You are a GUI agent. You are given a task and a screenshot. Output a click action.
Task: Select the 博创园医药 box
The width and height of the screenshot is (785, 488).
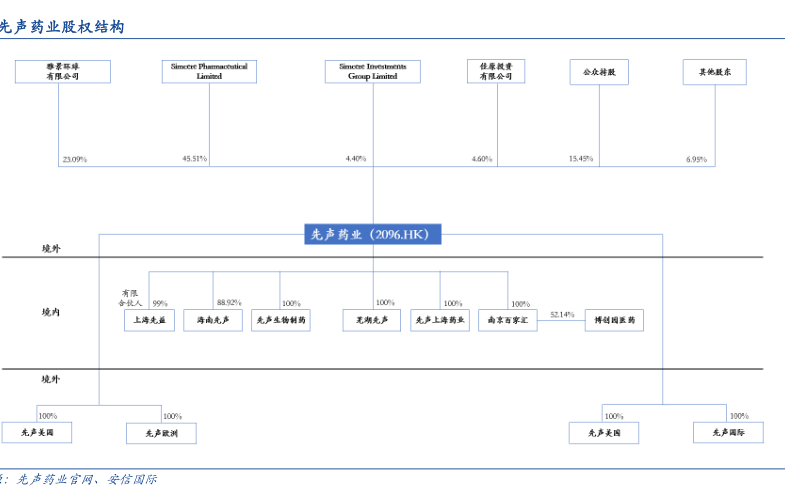[x=614, y=321]
